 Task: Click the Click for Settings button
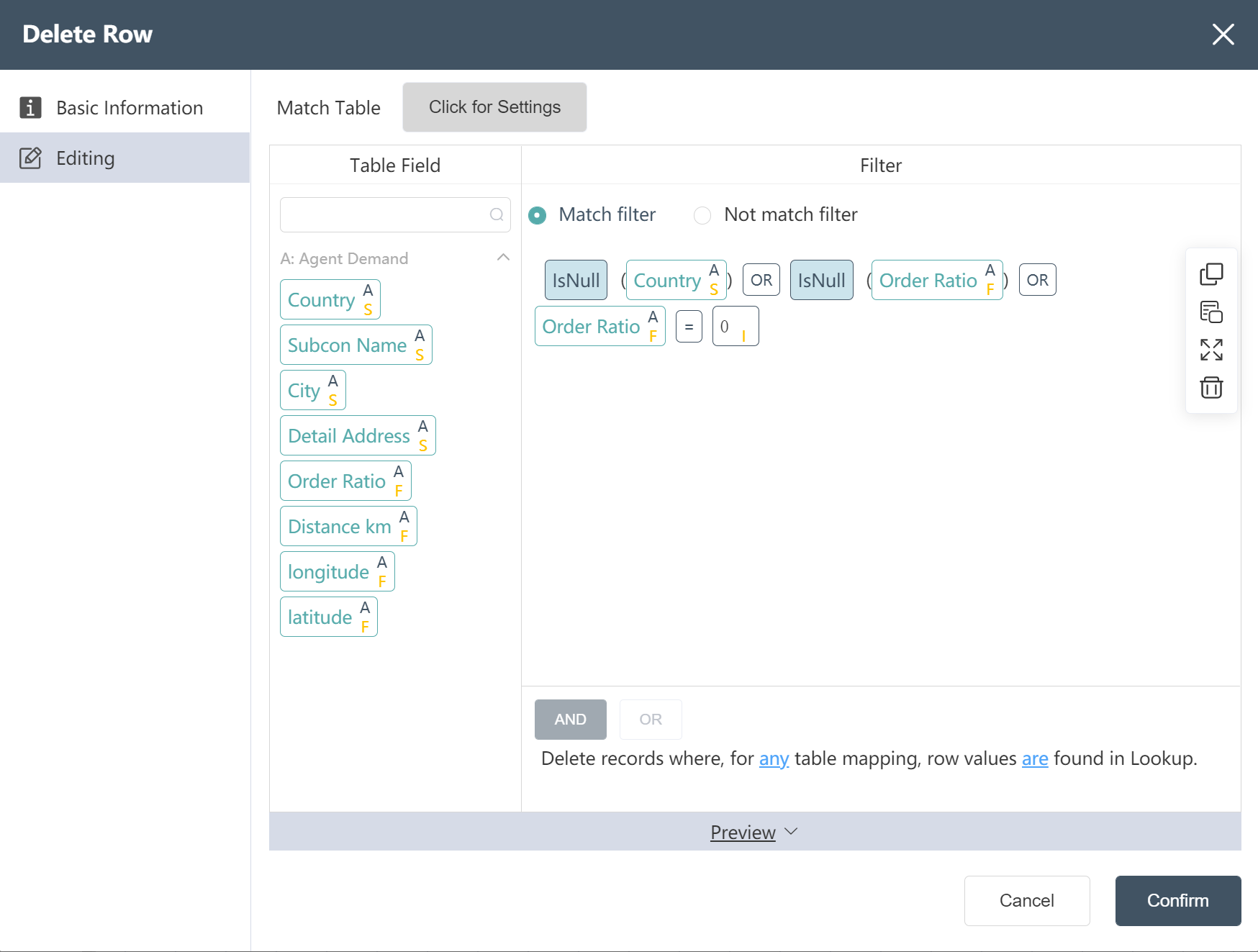[494, 107]
